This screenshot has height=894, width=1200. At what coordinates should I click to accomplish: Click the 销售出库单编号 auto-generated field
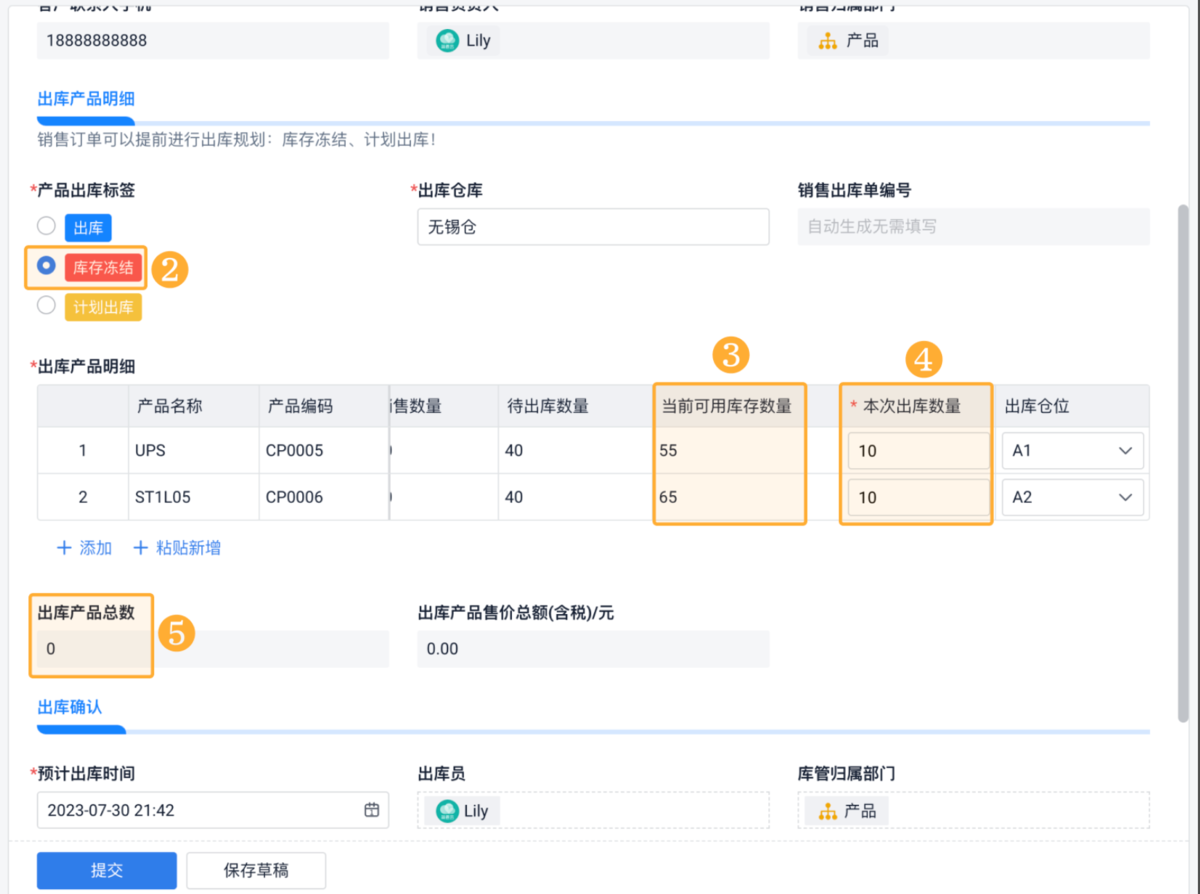(x=974, y=227)
